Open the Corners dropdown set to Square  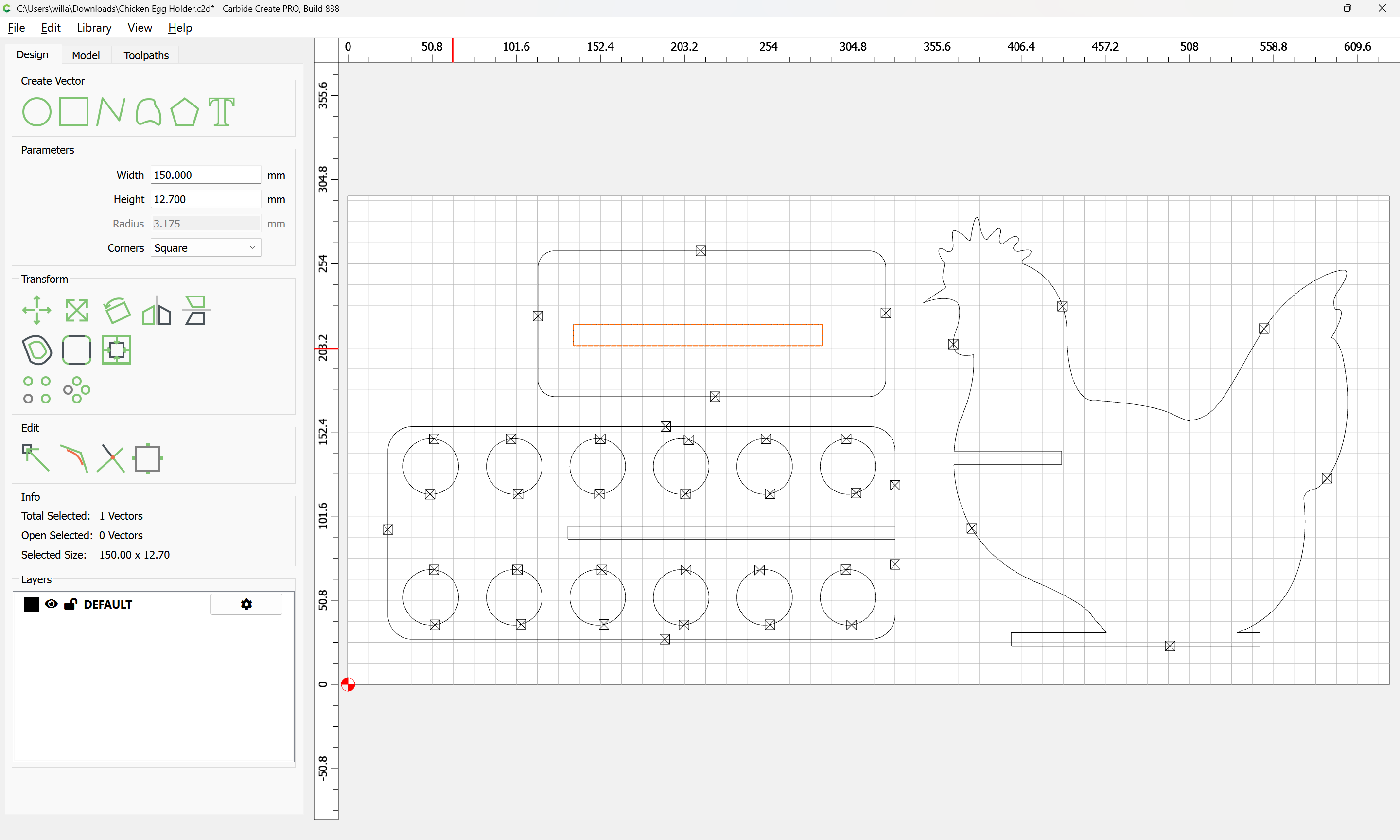click(x=206, y=248)
